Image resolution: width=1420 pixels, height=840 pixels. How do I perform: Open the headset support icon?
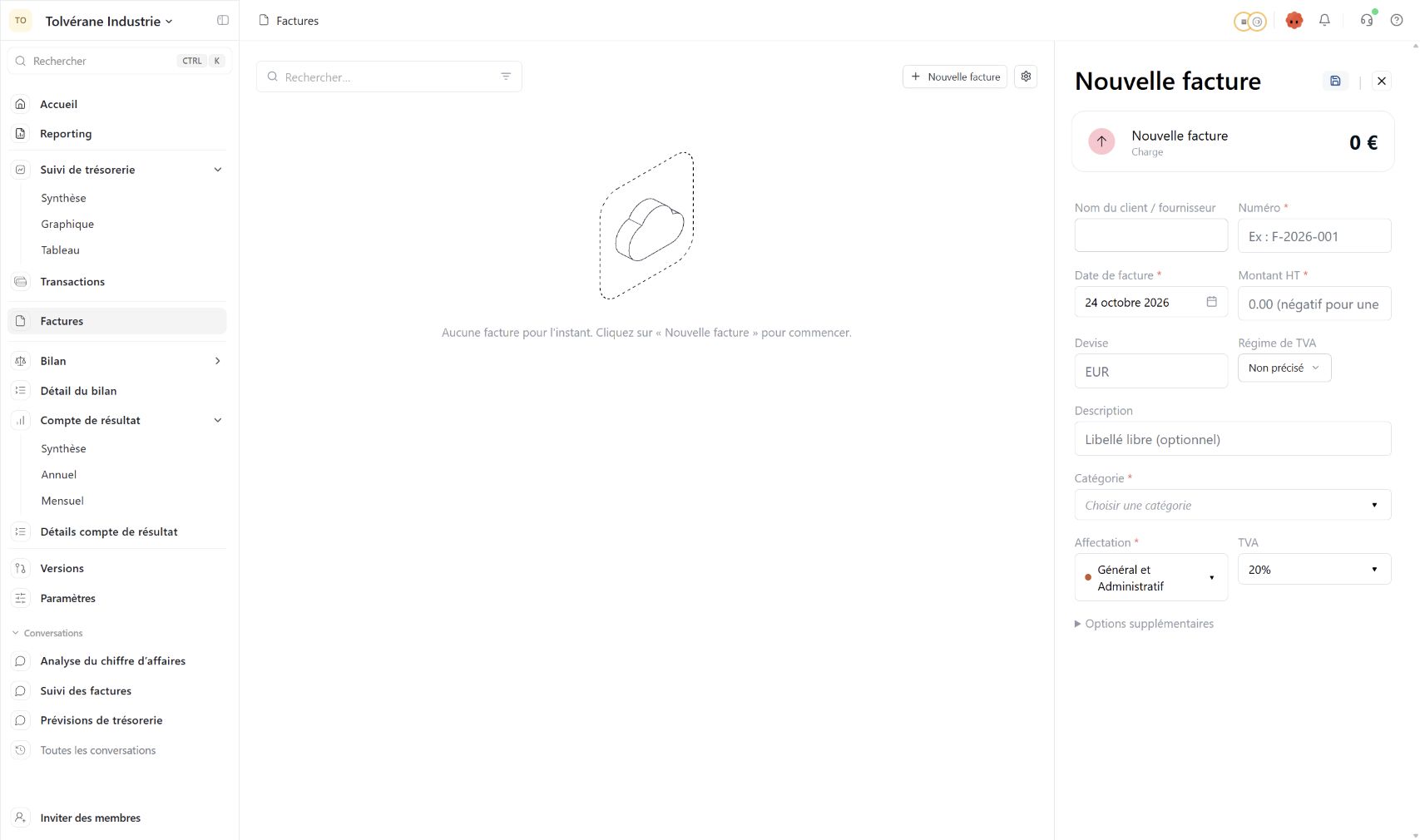(1367, 21)
